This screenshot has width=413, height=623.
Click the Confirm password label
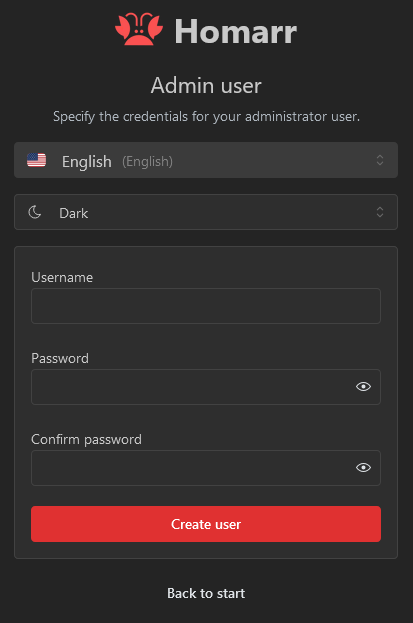pos(86,439)
